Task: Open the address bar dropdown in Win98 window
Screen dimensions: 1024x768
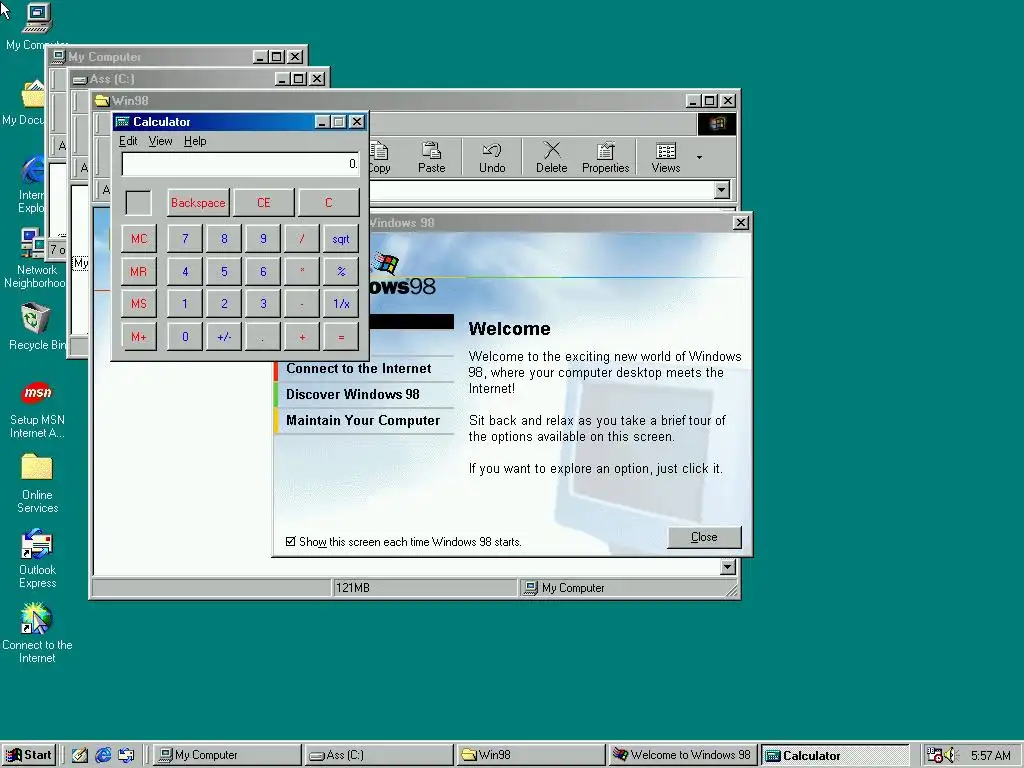Action: (722, 190)
